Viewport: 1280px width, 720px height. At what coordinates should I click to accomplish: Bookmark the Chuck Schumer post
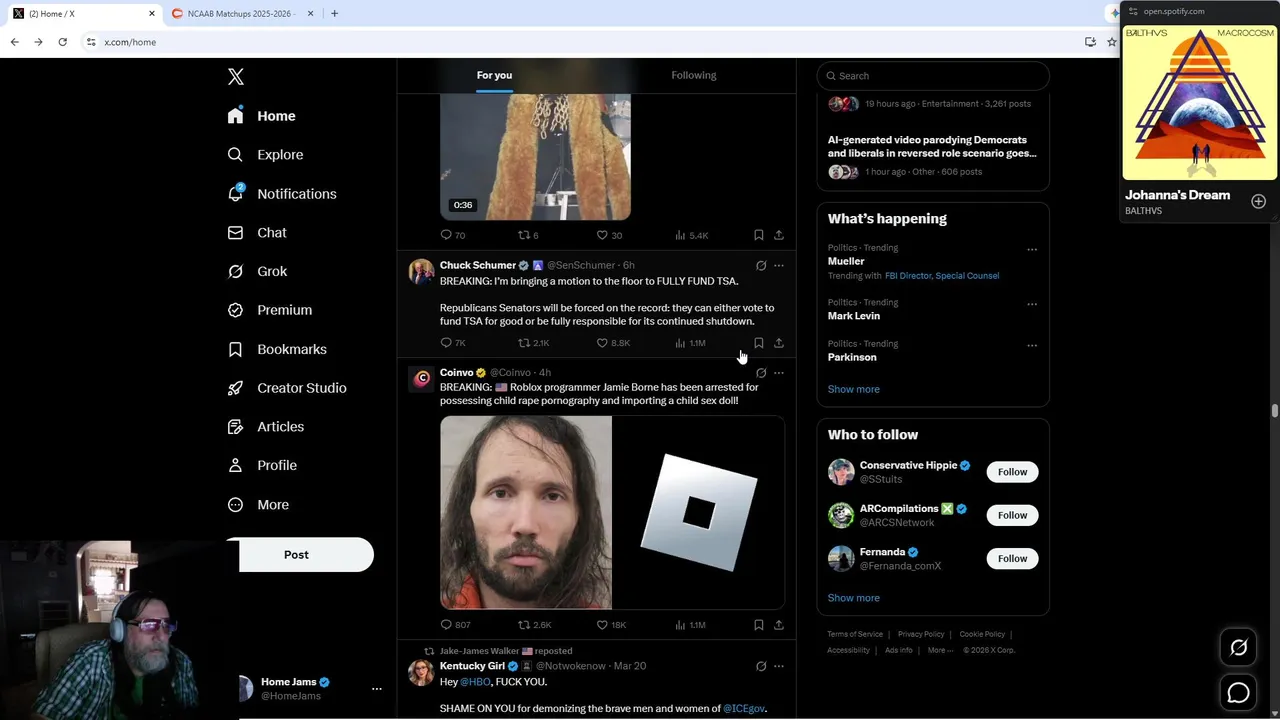coord(759,343)
